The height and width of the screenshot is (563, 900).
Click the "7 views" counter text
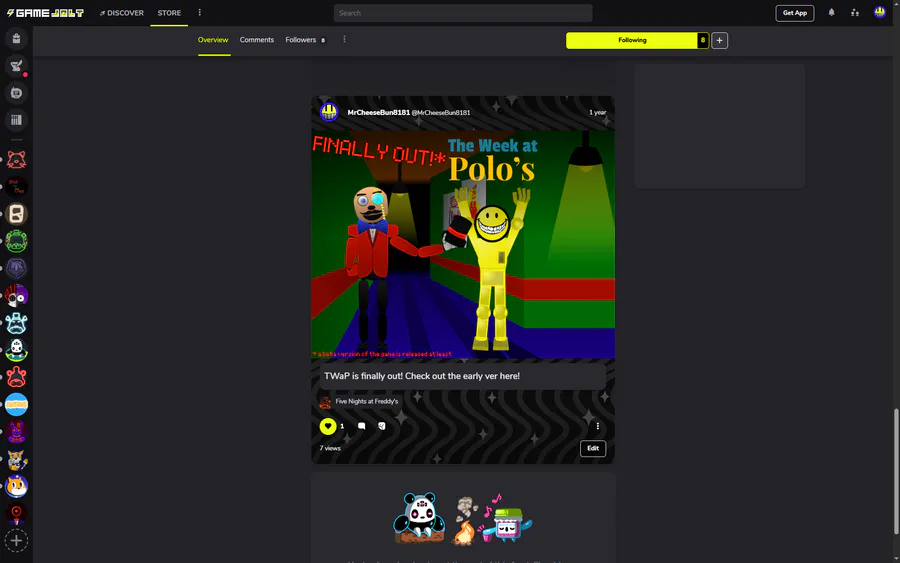pos(330,448)
